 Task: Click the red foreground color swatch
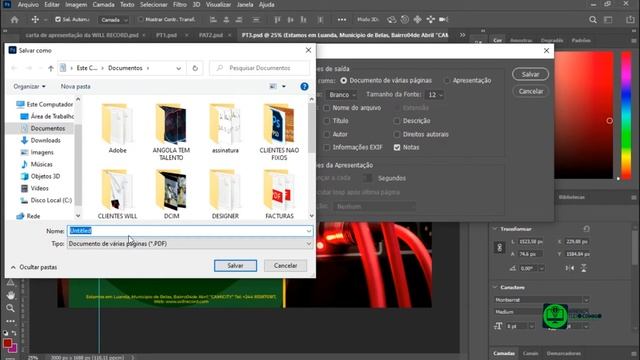click(x=7, y=343)
